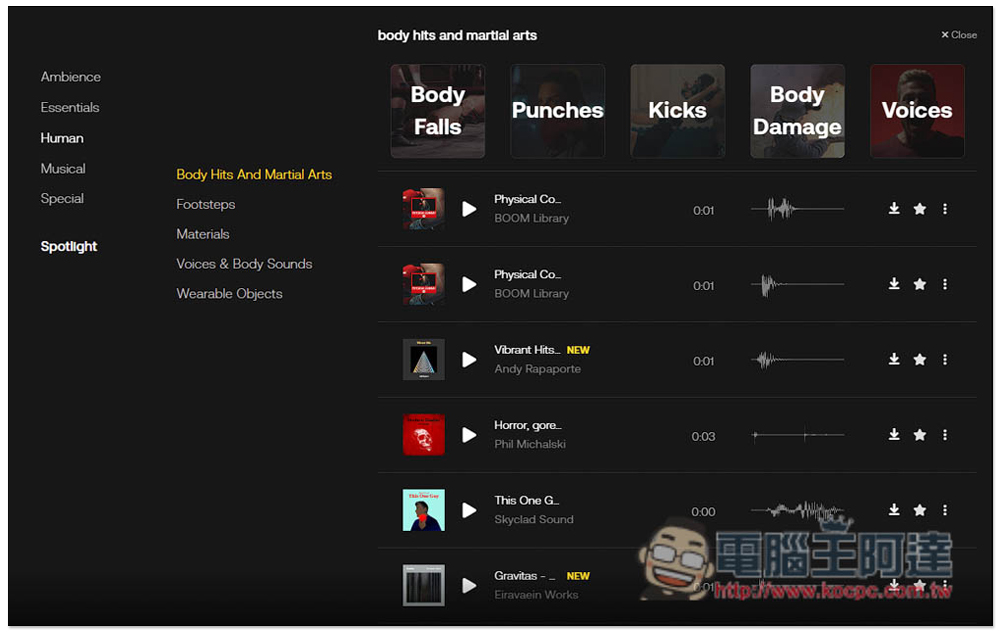Click the This One Guy album cover
This screenshot has height=633, width=1000.
[423, 510]
